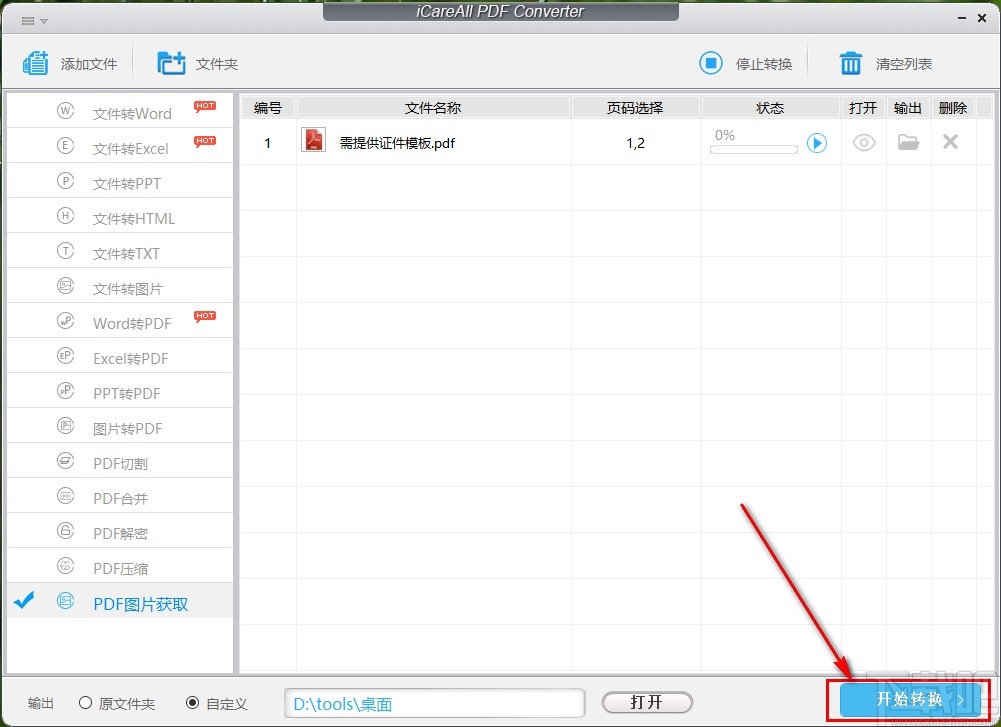This screenshot has width=1001, height=727.
Task: Click the 打开 button beside output path
Action: coord(647,702)
